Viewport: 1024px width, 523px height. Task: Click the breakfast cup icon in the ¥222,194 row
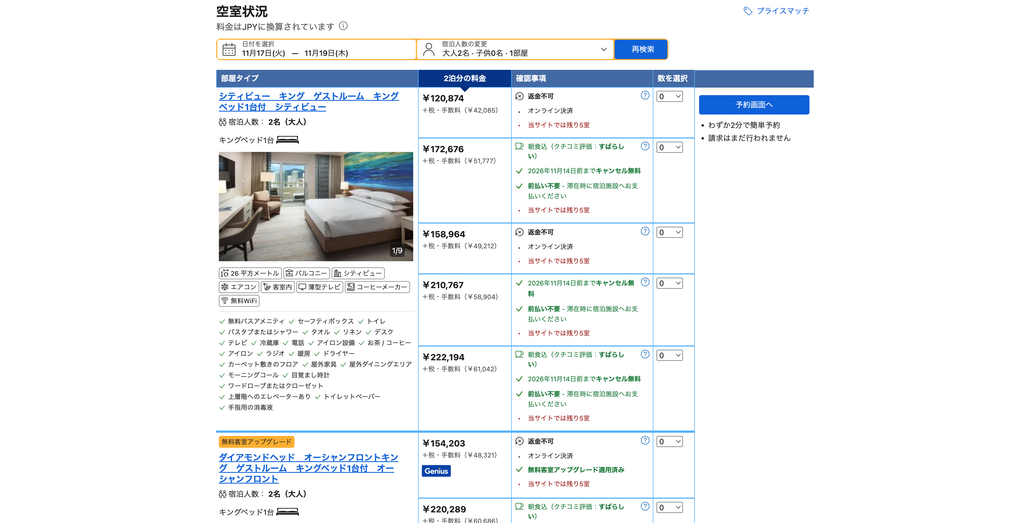pyautogui.click(x=519, y=355)
